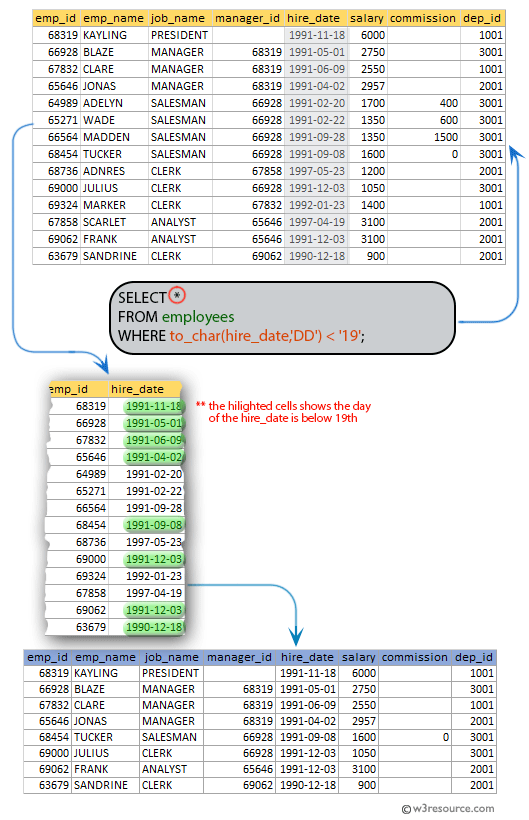529x820 pixels.
Task: Click the FROM keyword in the query
Action: [137, 317]
